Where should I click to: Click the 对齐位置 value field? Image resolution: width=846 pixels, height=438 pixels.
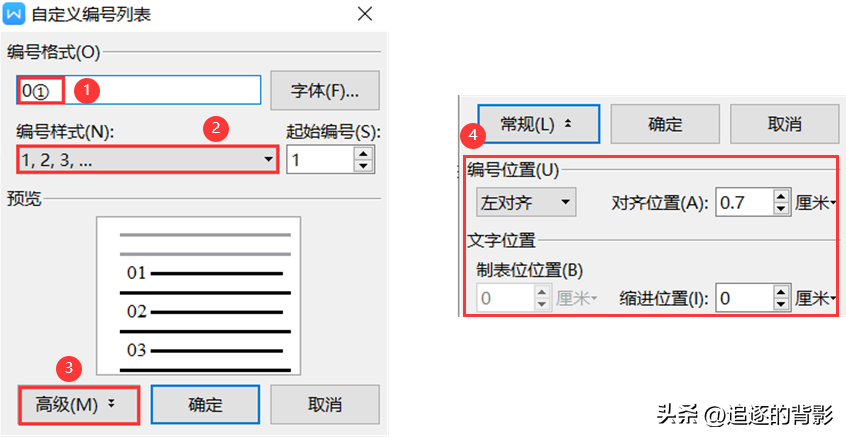coord(745,202)
